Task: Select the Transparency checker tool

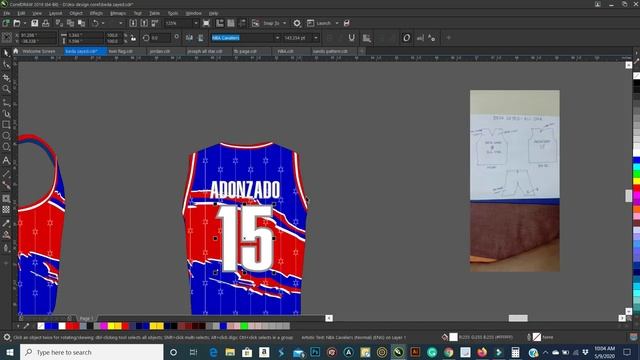Action: point(6,209)
